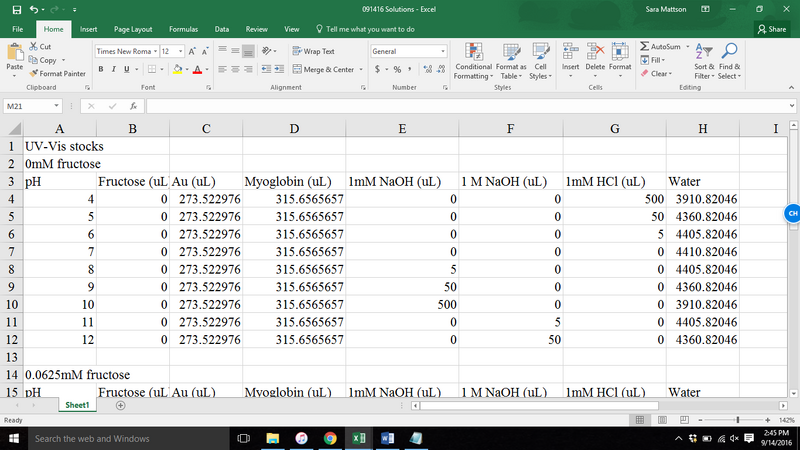Click the AutoSum sigma icon
This screenshot has height=450, width=800.
coord(644,46)
